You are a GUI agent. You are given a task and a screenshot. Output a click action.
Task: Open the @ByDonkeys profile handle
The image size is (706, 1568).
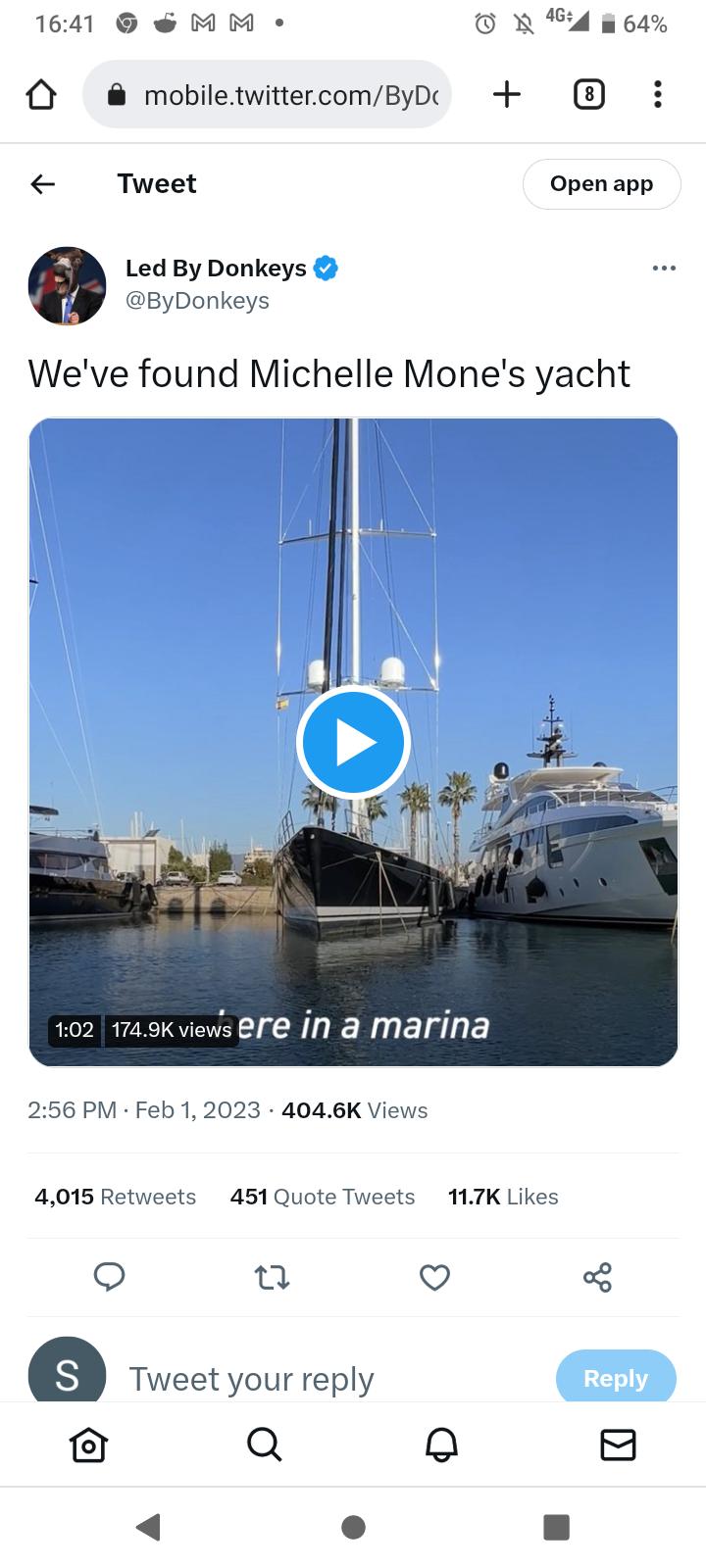(199, 301)
